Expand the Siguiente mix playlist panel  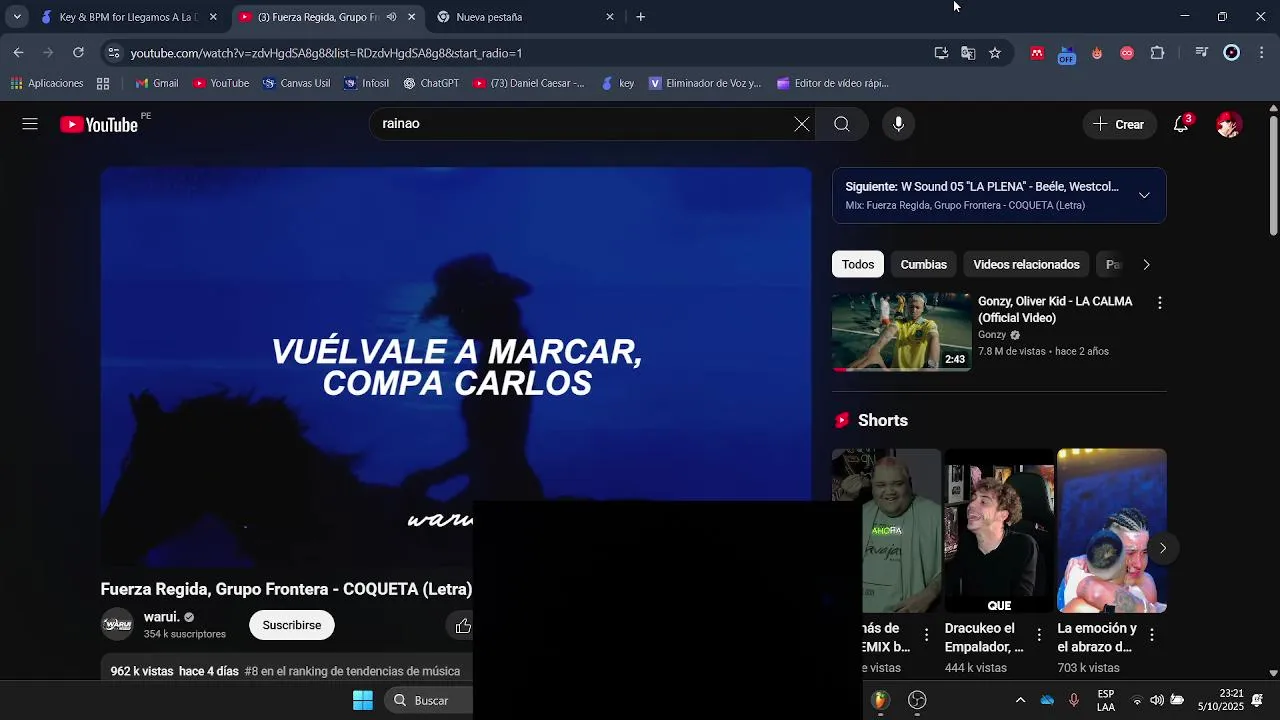tap(1144, 195)
